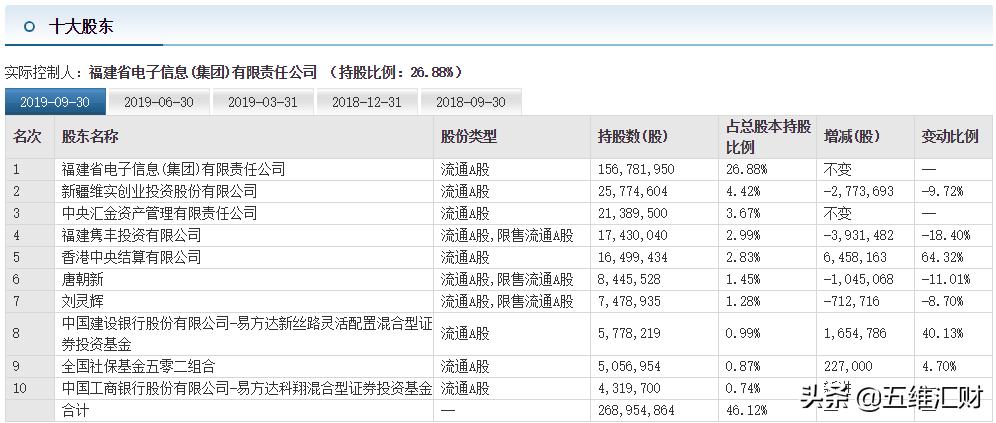This screenshot has height=423, width=996.
Task: Select shareholder 新疆维实创业投资股份有限公司
Action: tap(159, 191)
